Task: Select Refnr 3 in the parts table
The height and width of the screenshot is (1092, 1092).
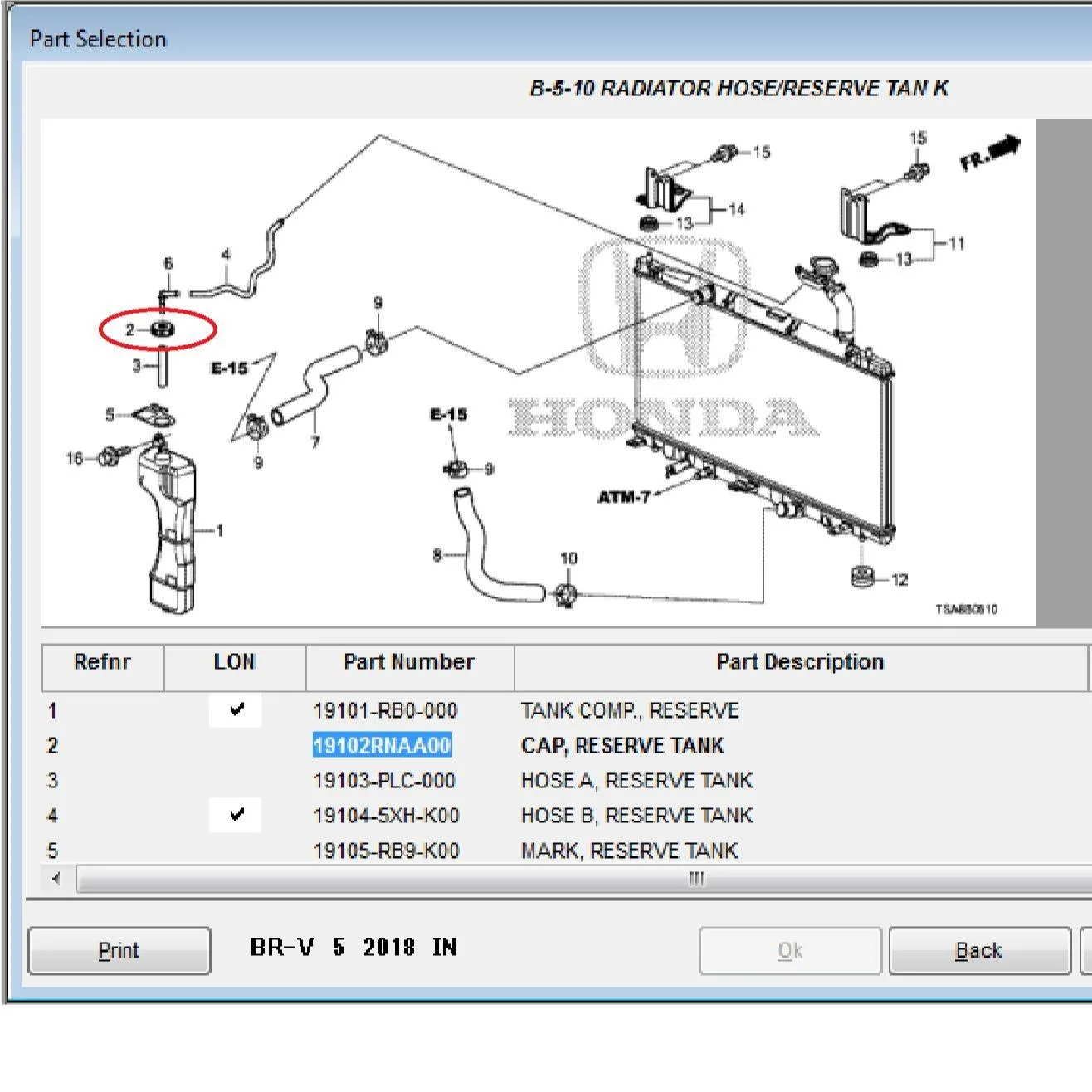Action: pyautogui.click(x=52, y=780)
